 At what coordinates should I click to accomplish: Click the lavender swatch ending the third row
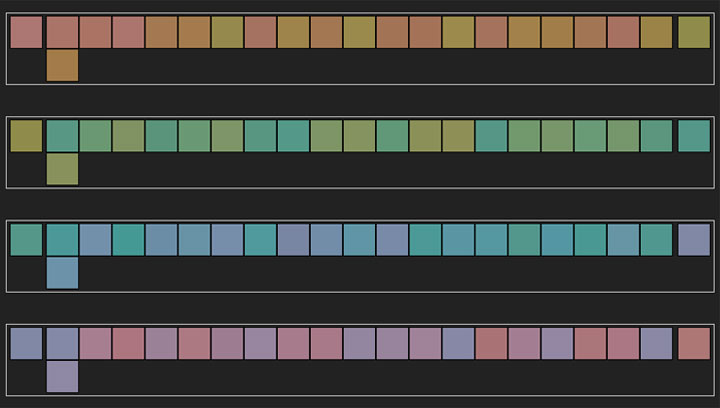pyautogui.click(x=693, y=240)
